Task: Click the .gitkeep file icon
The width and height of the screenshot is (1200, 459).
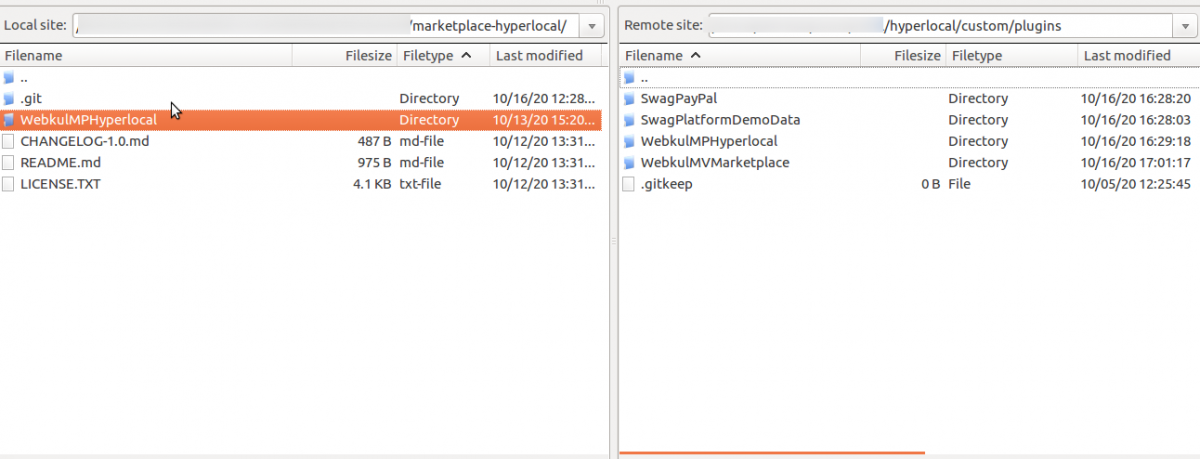Action: point(629,184)
